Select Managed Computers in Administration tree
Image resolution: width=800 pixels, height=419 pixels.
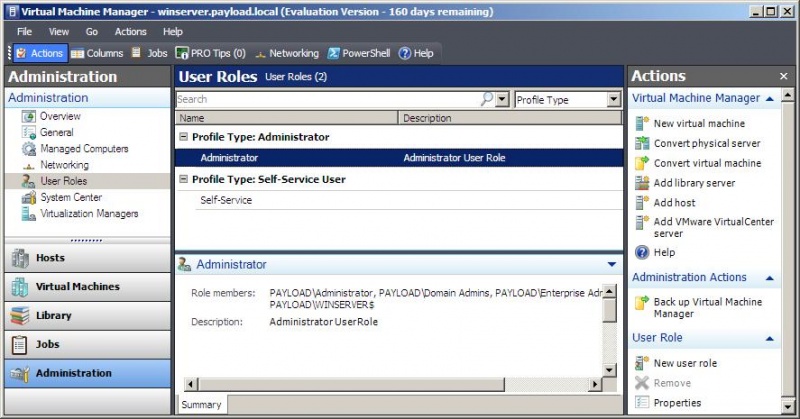(x=84, y=149)
